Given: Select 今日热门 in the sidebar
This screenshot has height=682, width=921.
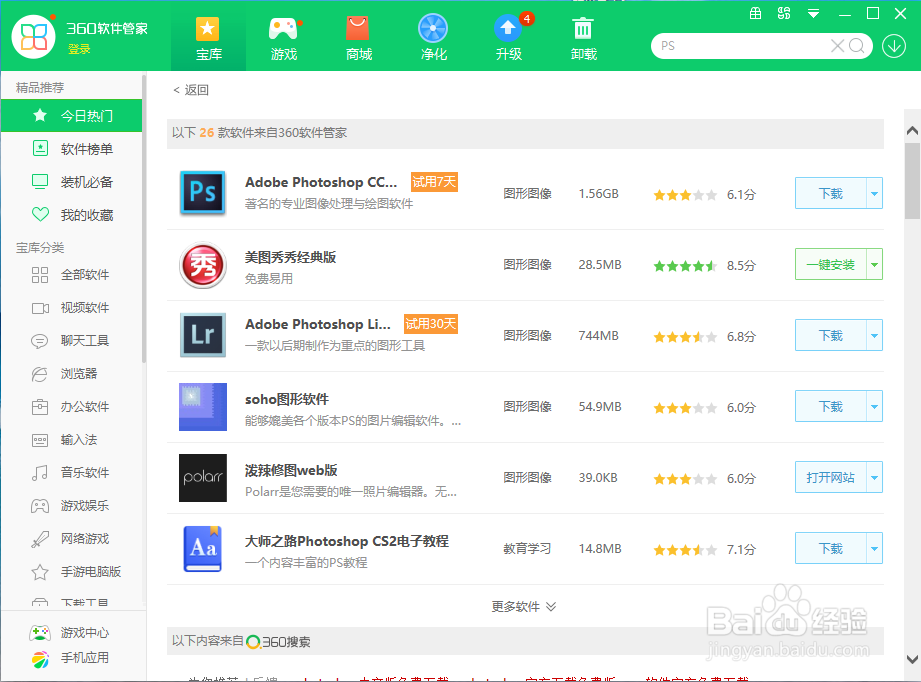Looking at the screenshot, I should [x=72, y=116].
